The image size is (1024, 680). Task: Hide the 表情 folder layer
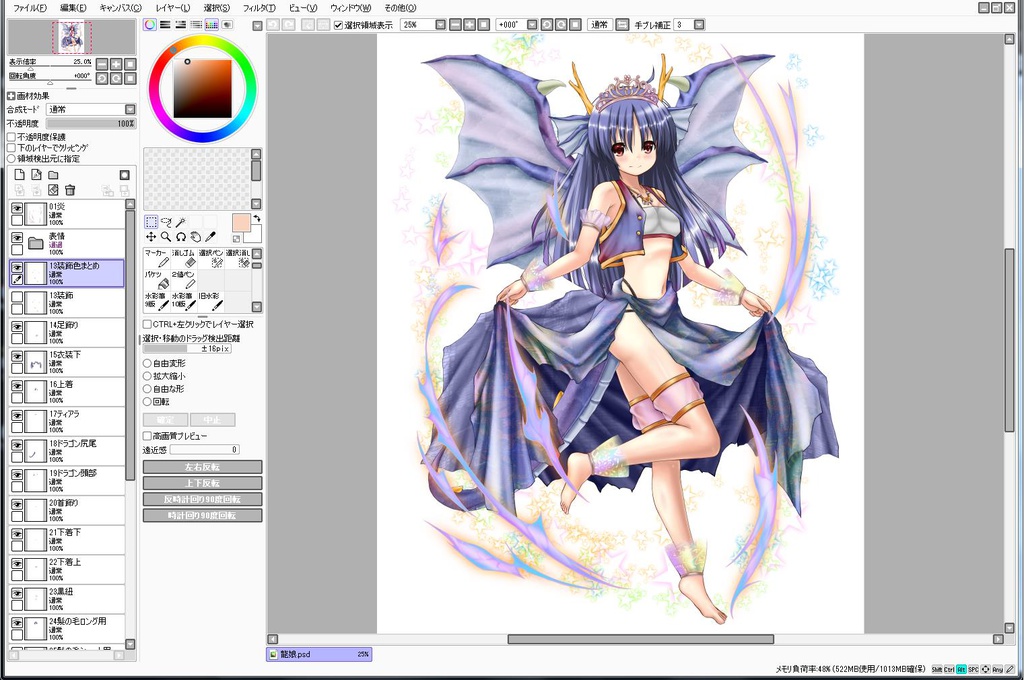17,238
